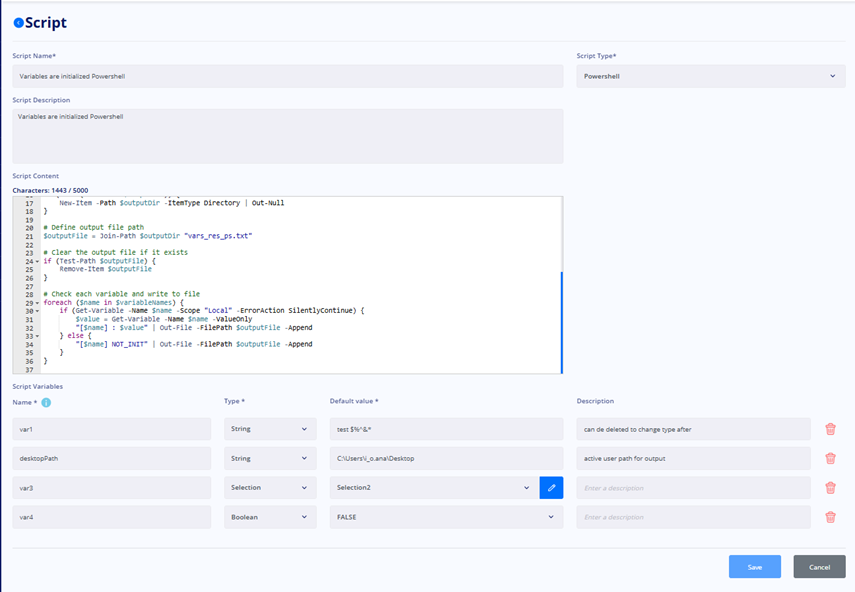855x592 pixels.
Task: Click the '-ValueOnly' code line 31
Action: (x=164, y=319)
